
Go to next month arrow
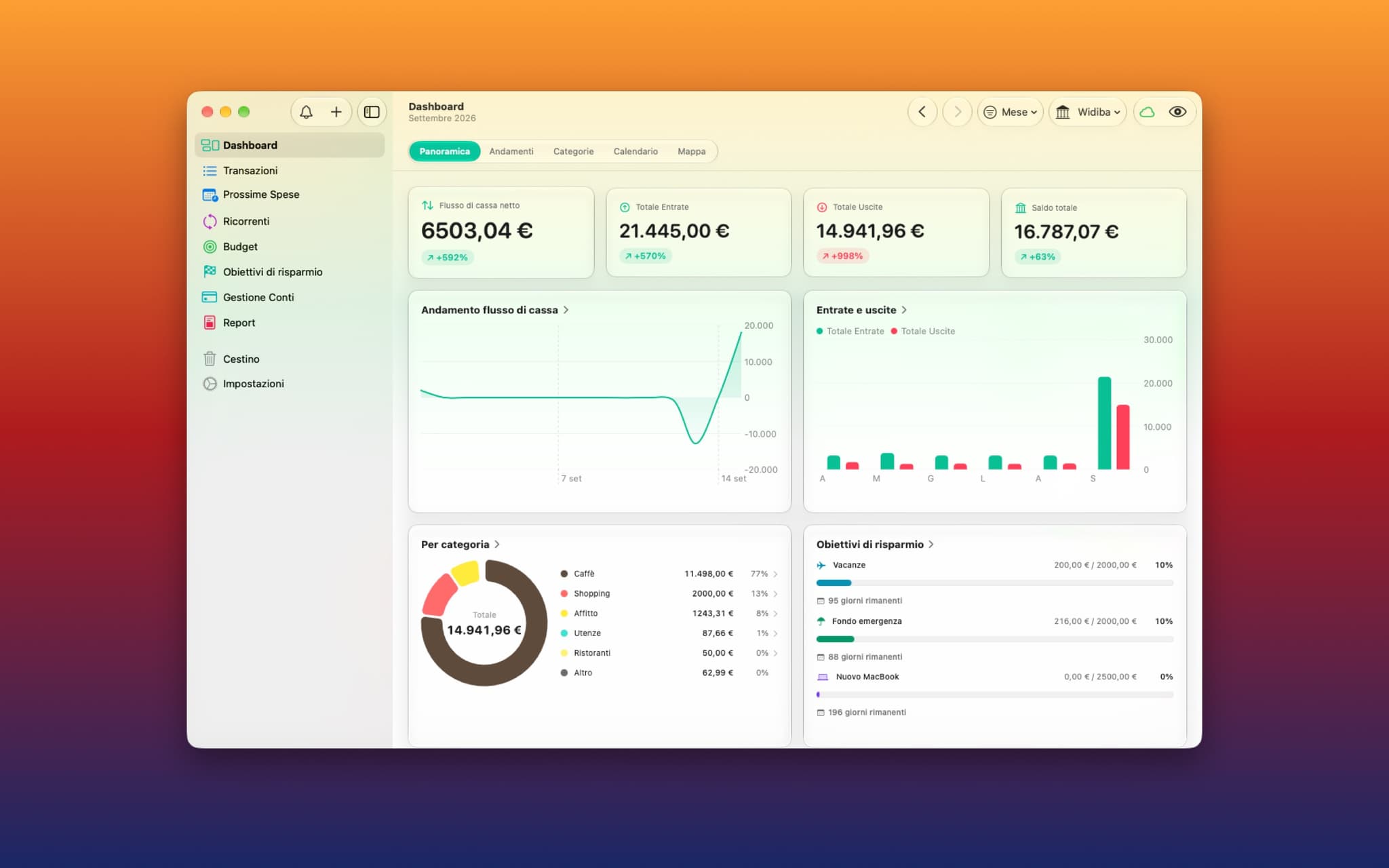pyautogui.click(x=958, y=112)
